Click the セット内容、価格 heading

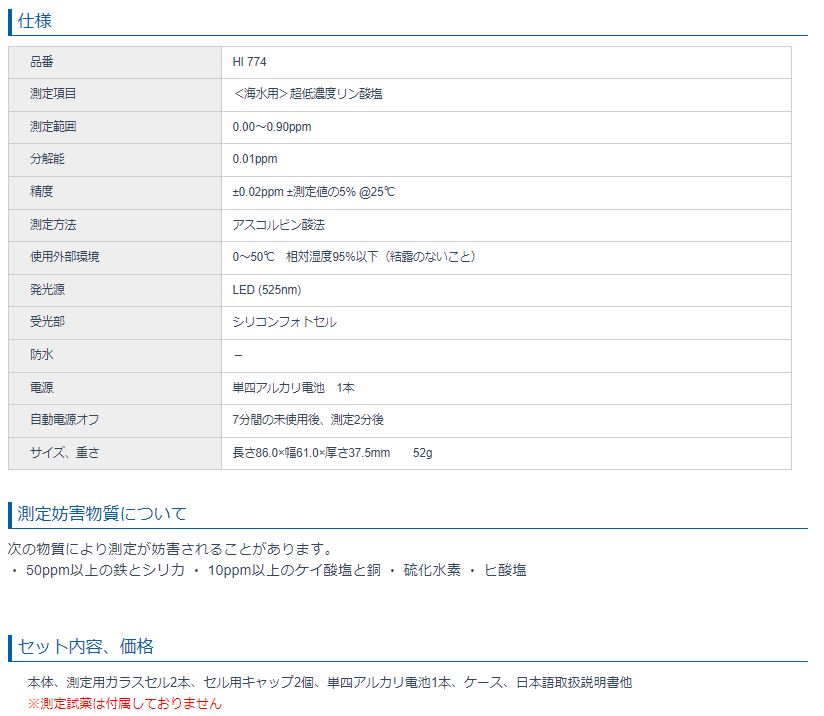tap(85, 646)
